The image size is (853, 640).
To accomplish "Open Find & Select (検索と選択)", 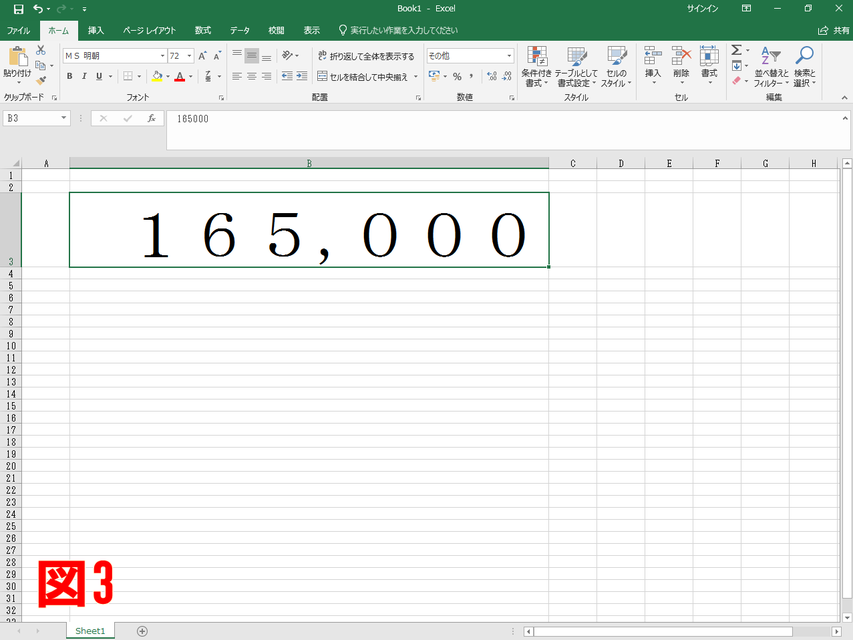I will click(805, 66).
